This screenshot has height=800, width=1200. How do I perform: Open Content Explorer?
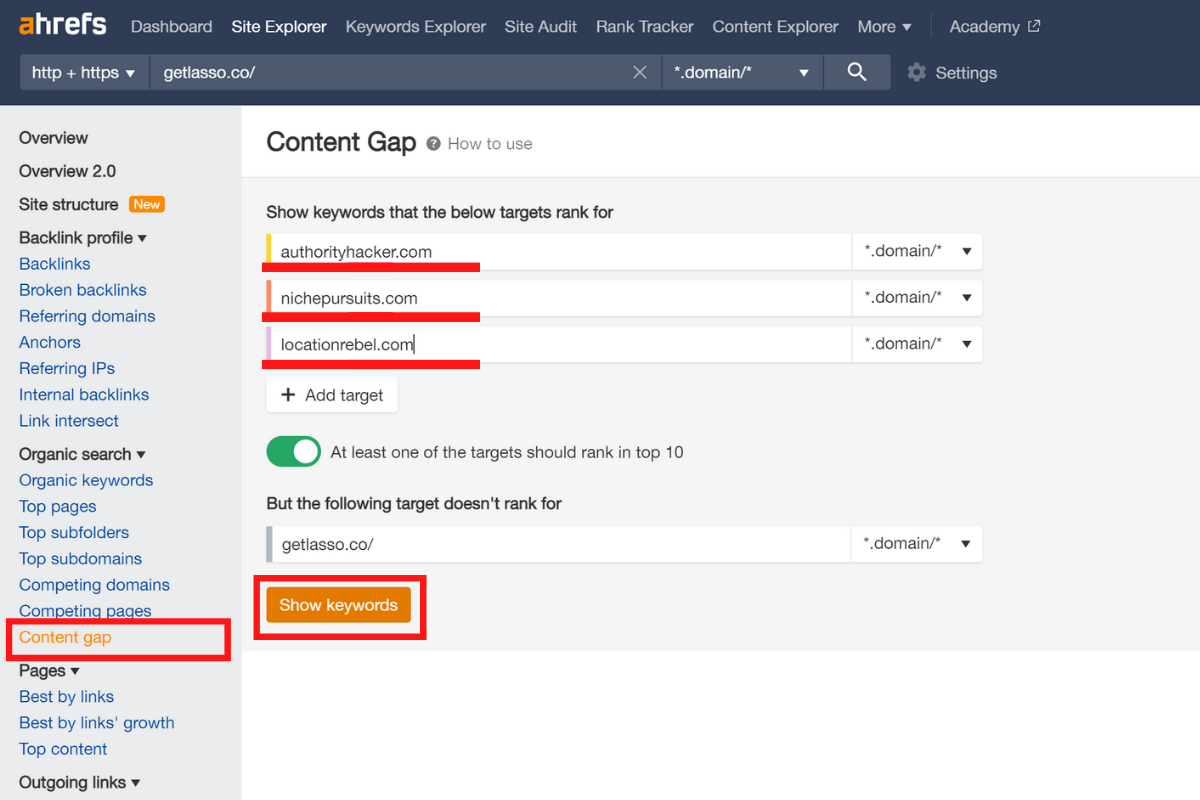pos(776,27)
